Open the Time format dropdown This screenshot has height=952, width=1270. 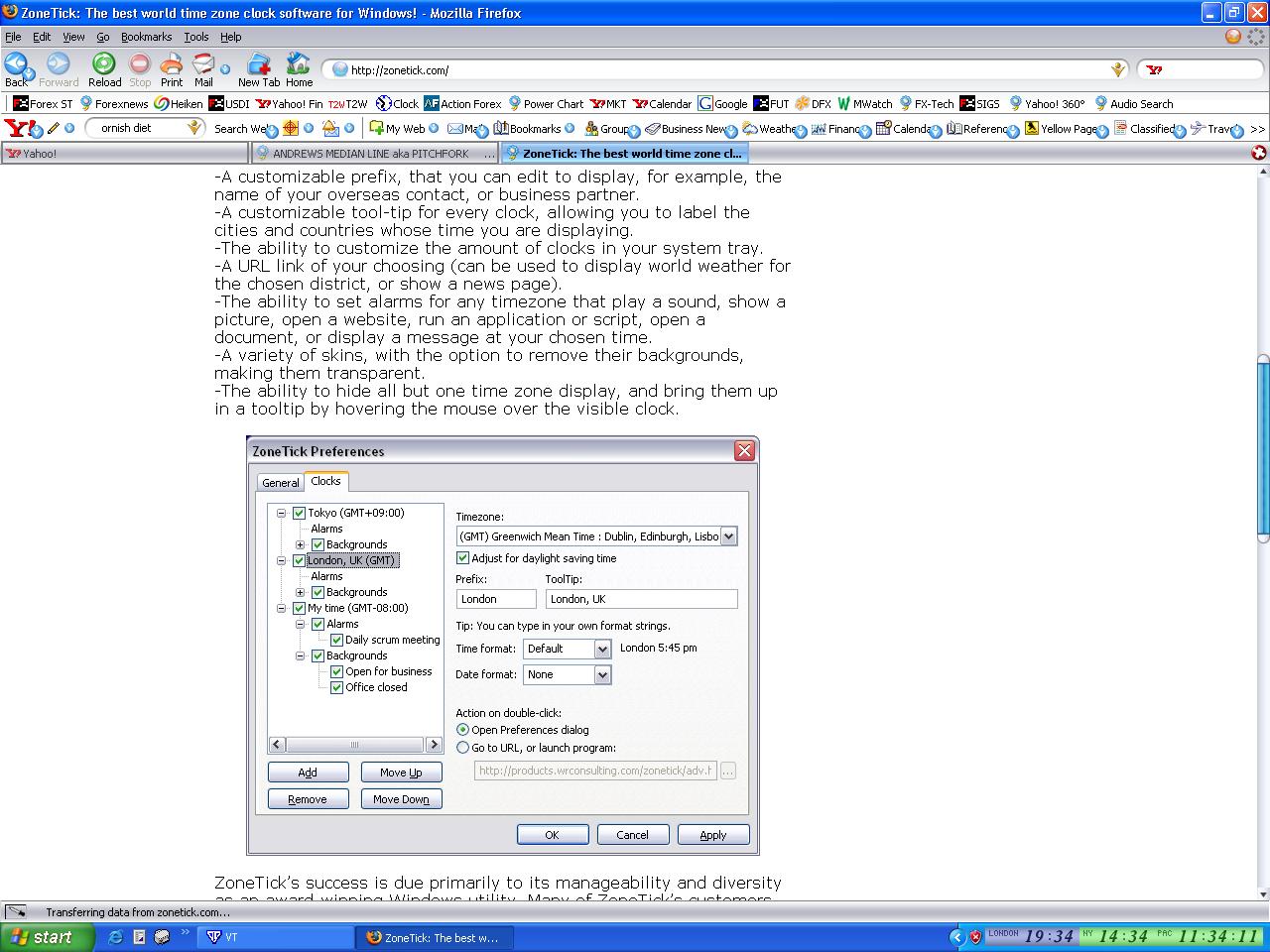pos(602,649)
